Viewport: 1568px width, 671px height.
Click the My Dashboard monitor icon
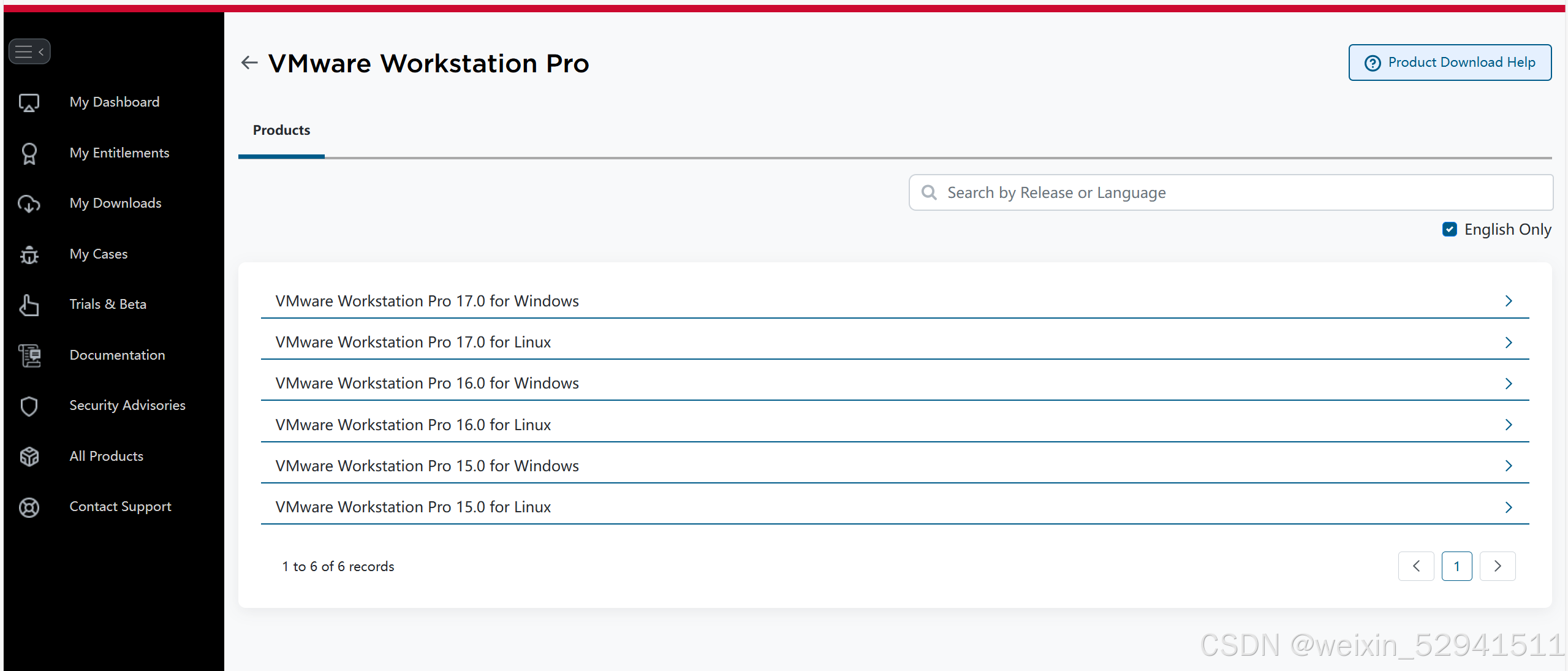(29, 102)
